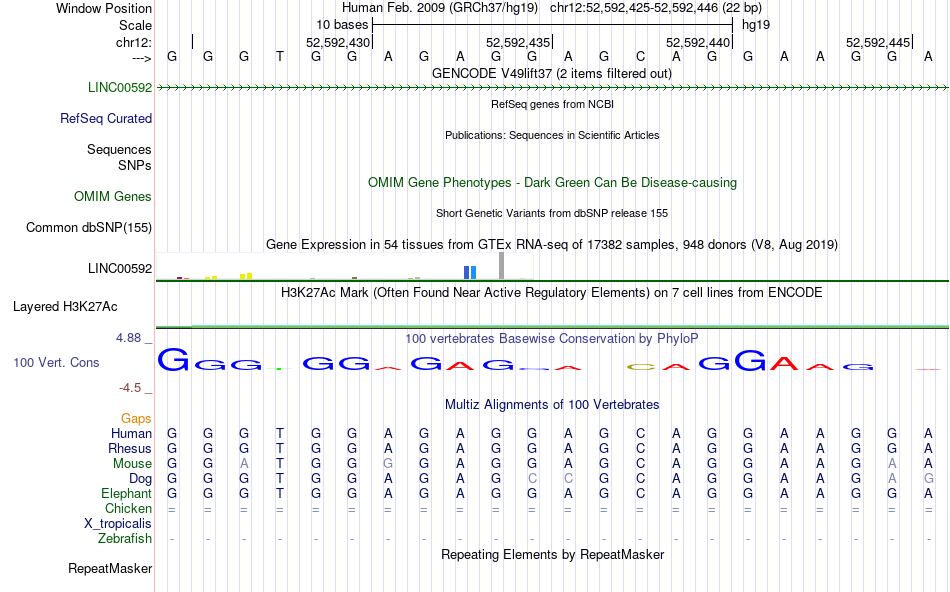Open the green LINC00592 GENCODE track label

point(120,87)
